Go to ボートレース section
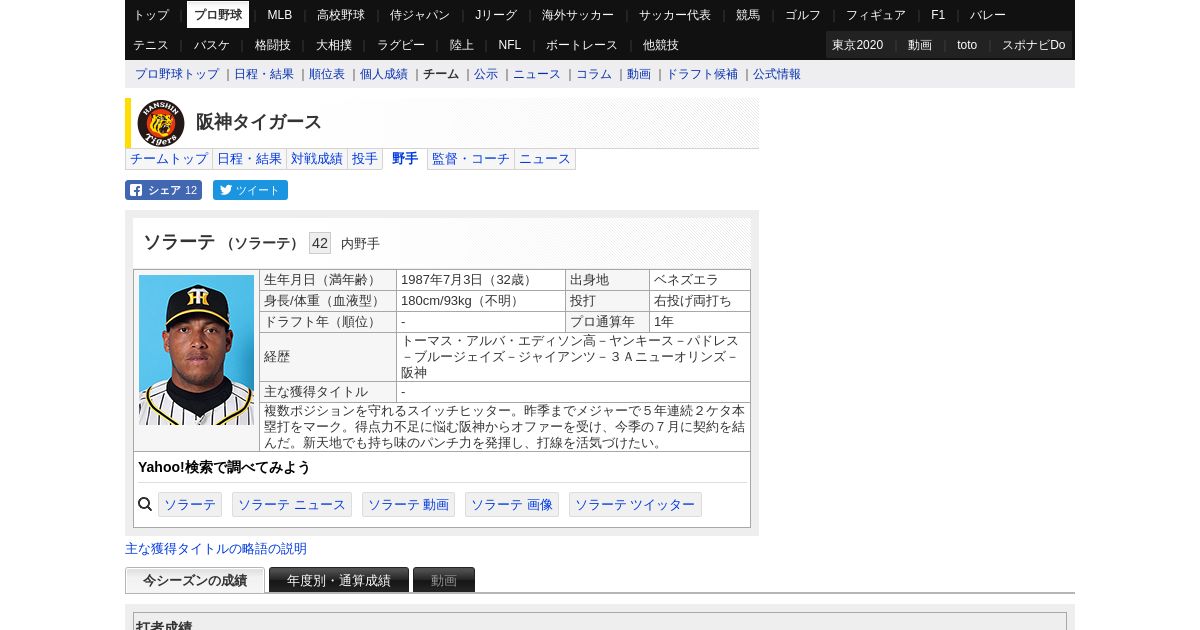1200x630 pixels. click(x=582, y=45)
